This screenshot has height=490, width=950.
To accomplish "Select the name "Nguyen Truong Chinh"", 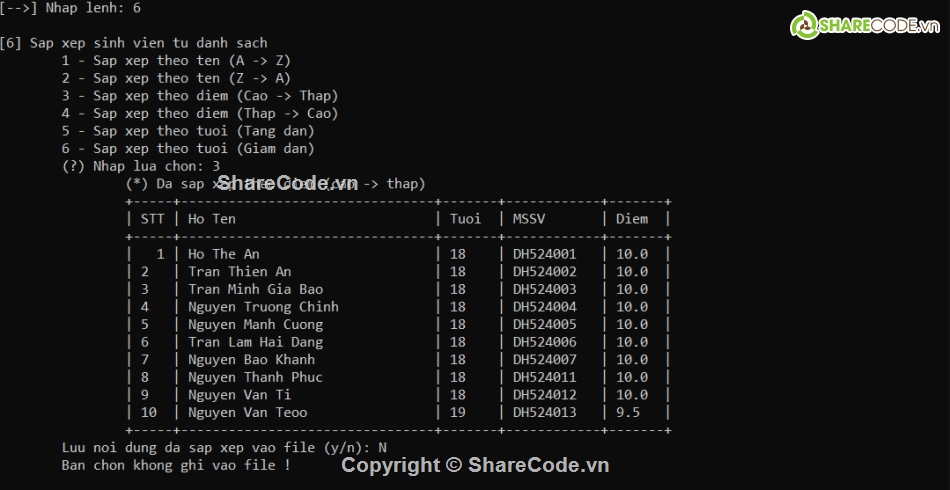I will 263,306.
